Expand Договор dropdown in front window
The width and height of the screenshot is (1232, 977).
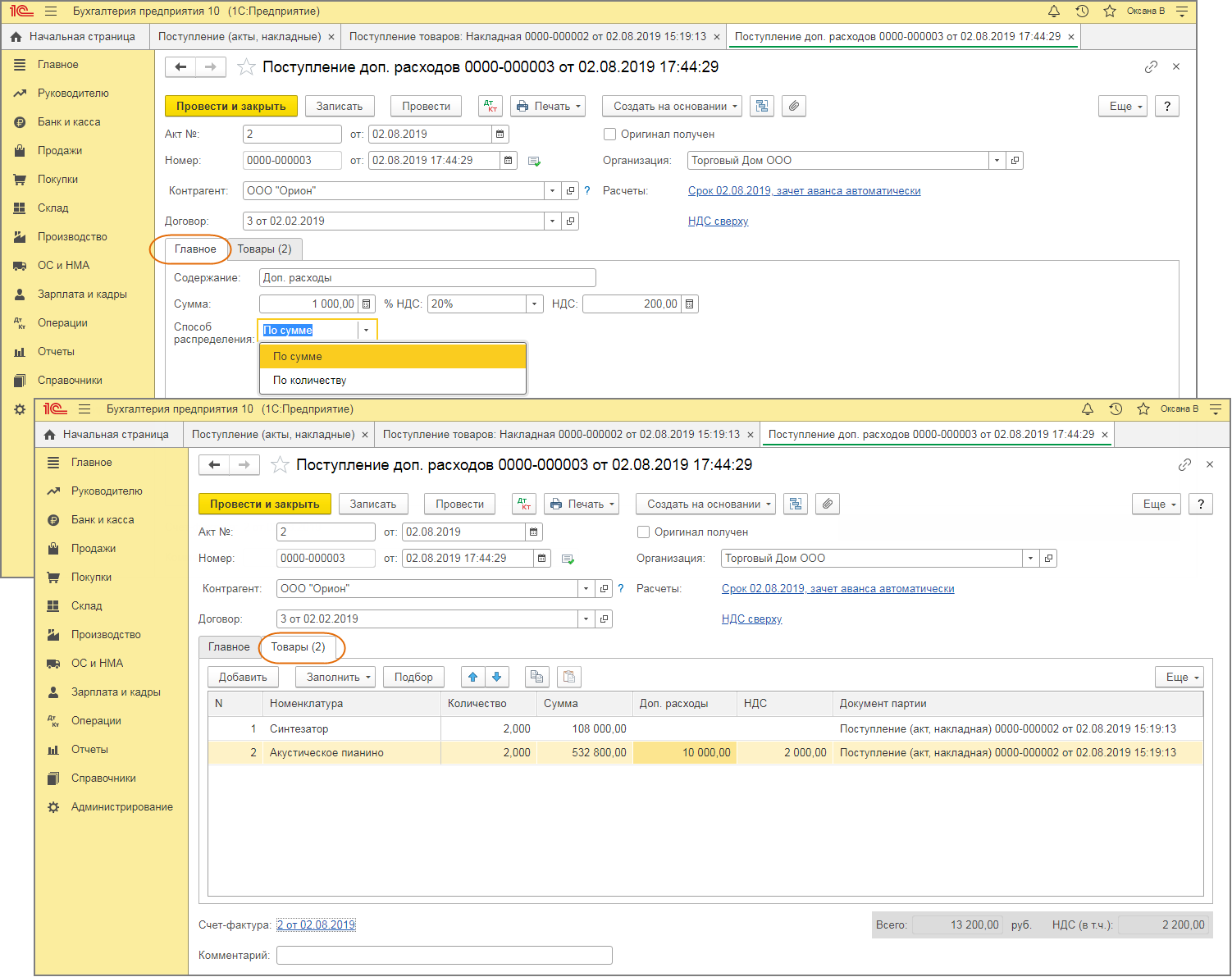(586, 619)
